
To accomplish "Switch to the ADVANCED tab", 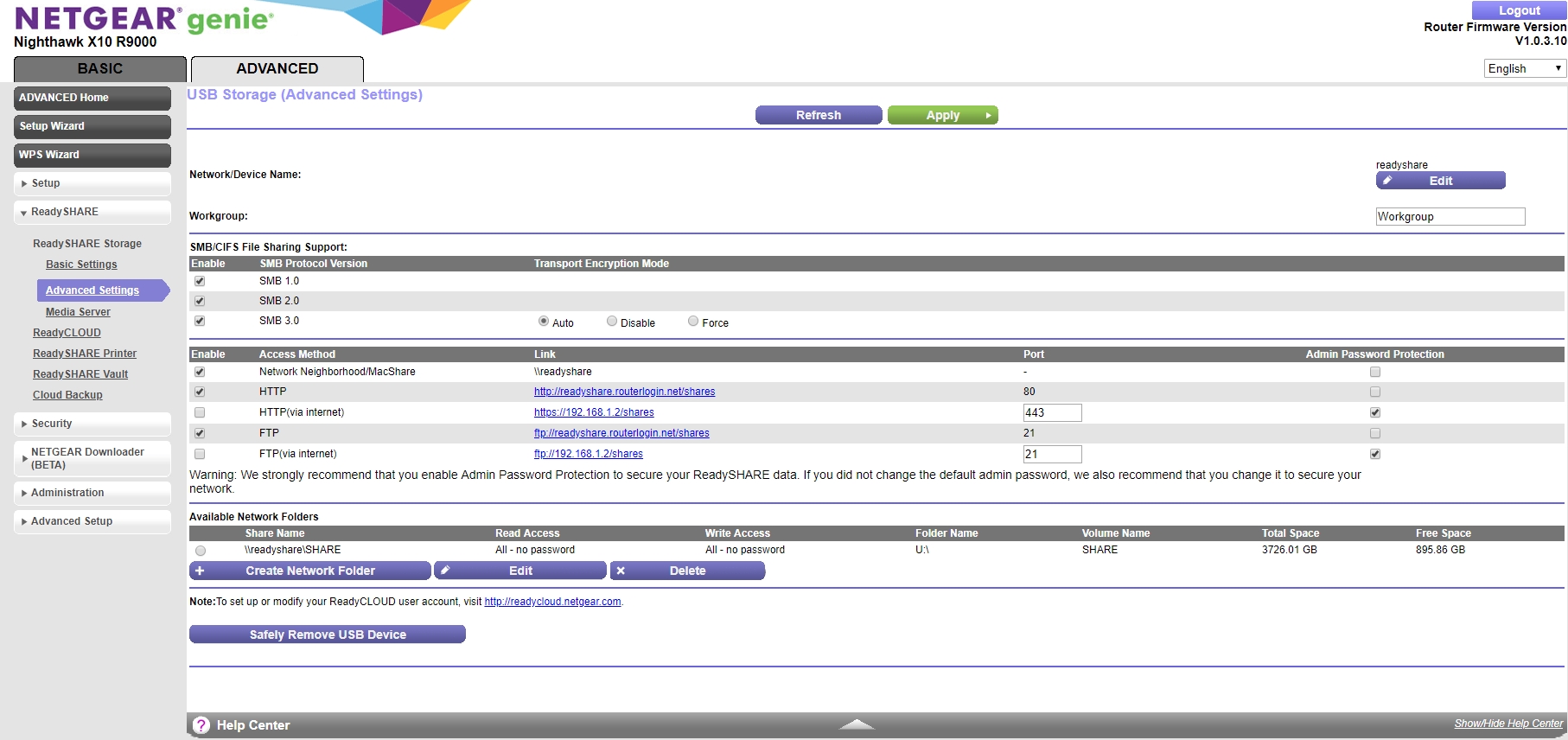I will click(x=277, y=69).
